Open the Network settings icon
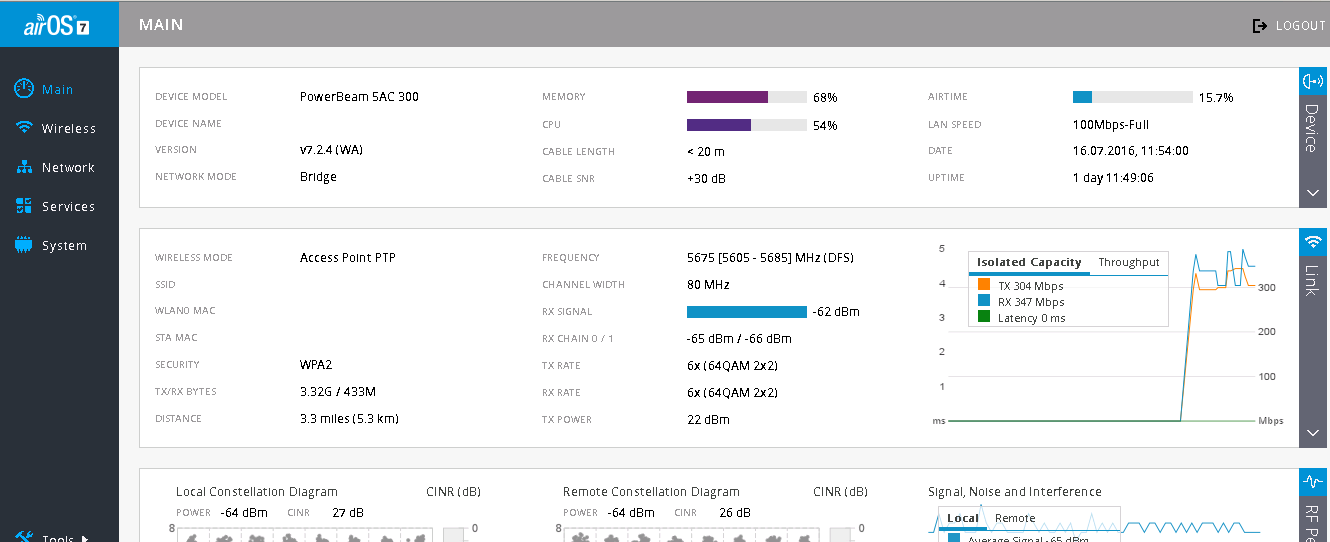The height and width of the screenshot is (542, 1330). click(25, 167)
